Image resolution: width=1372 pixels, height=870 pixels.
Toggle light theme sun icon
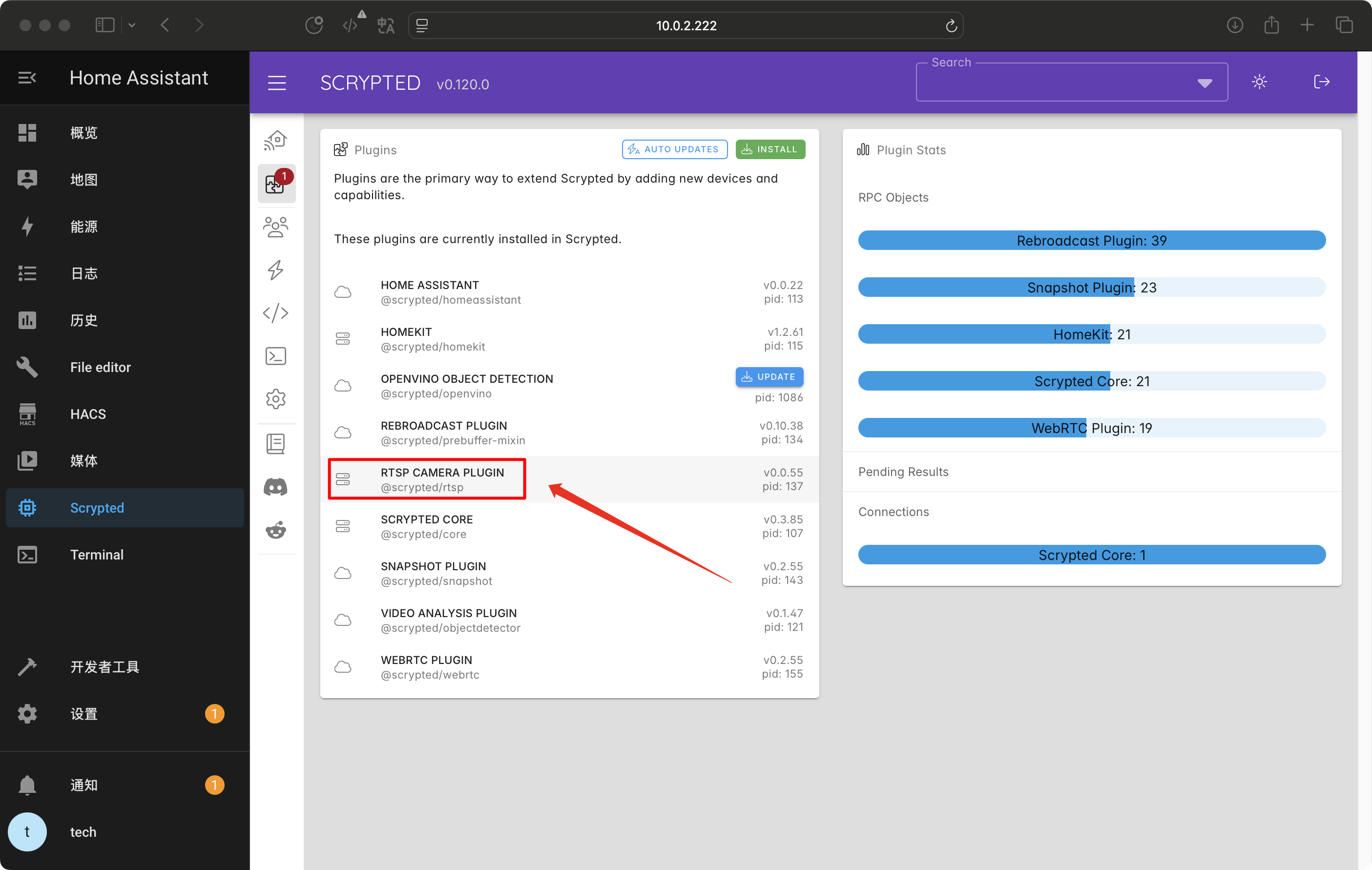pyautogui.click(x=1259, y=82)
